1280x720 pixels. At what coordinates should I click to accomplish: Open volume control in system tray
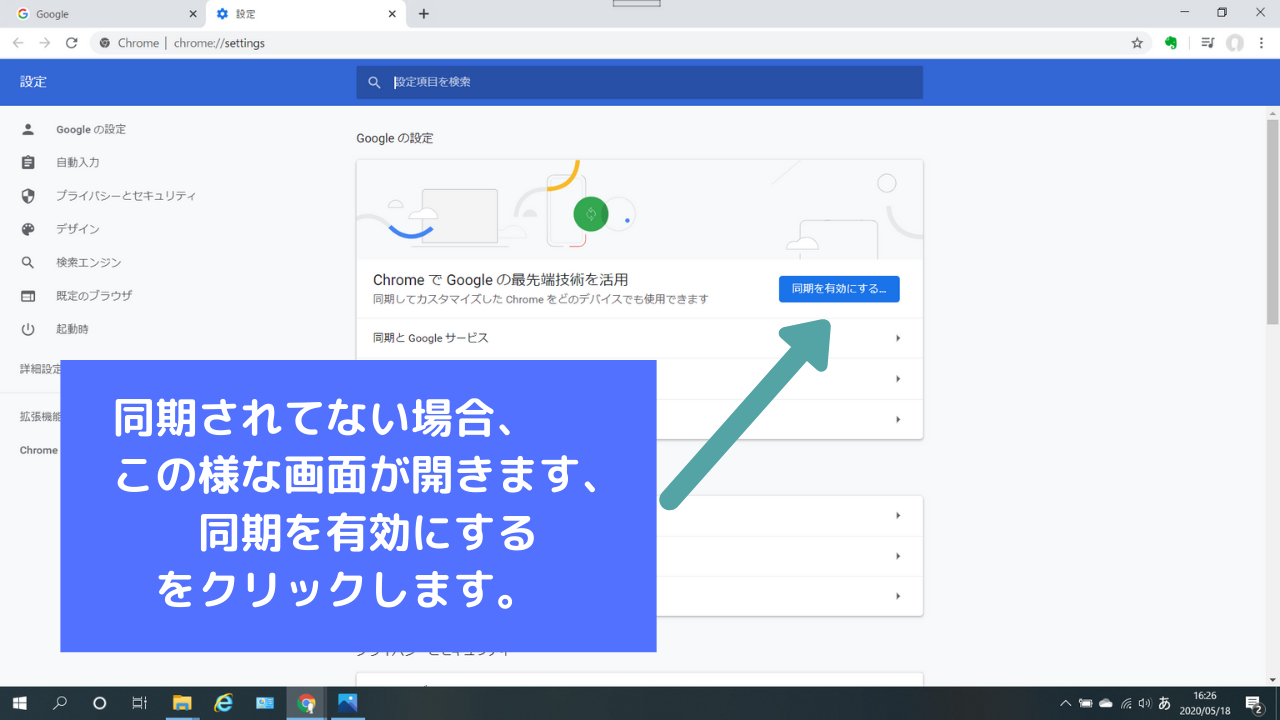coord(1144,703)
